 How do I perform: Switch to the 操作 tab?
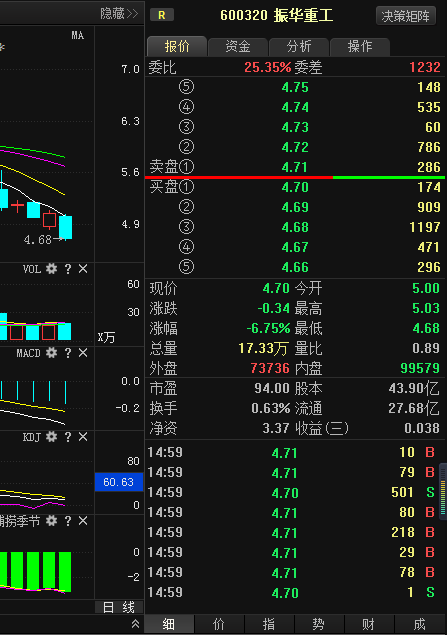(x=360, y=47)
